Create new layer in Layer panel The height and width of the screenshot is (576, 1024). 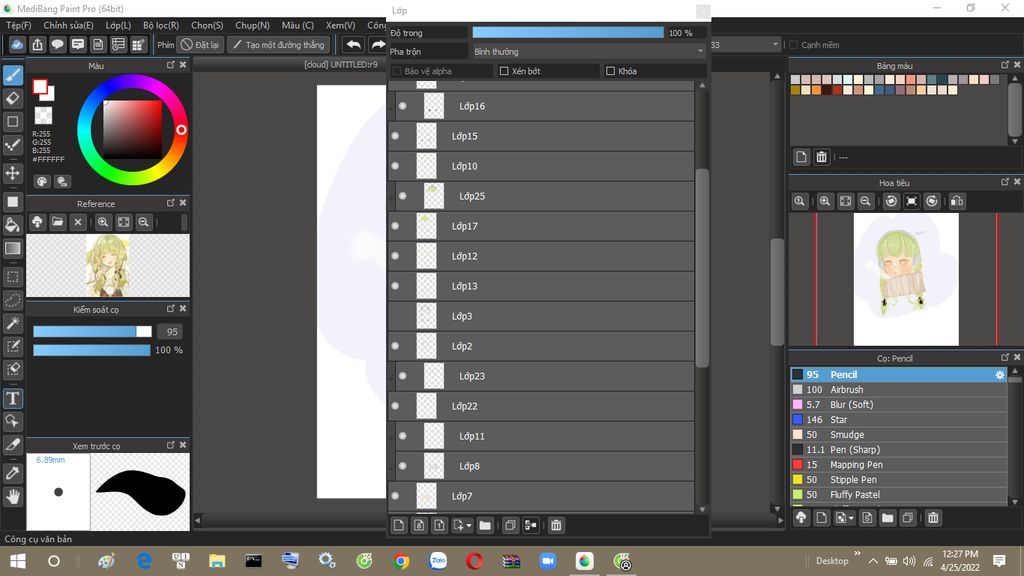pyautogui.click(x=399, y=525)
